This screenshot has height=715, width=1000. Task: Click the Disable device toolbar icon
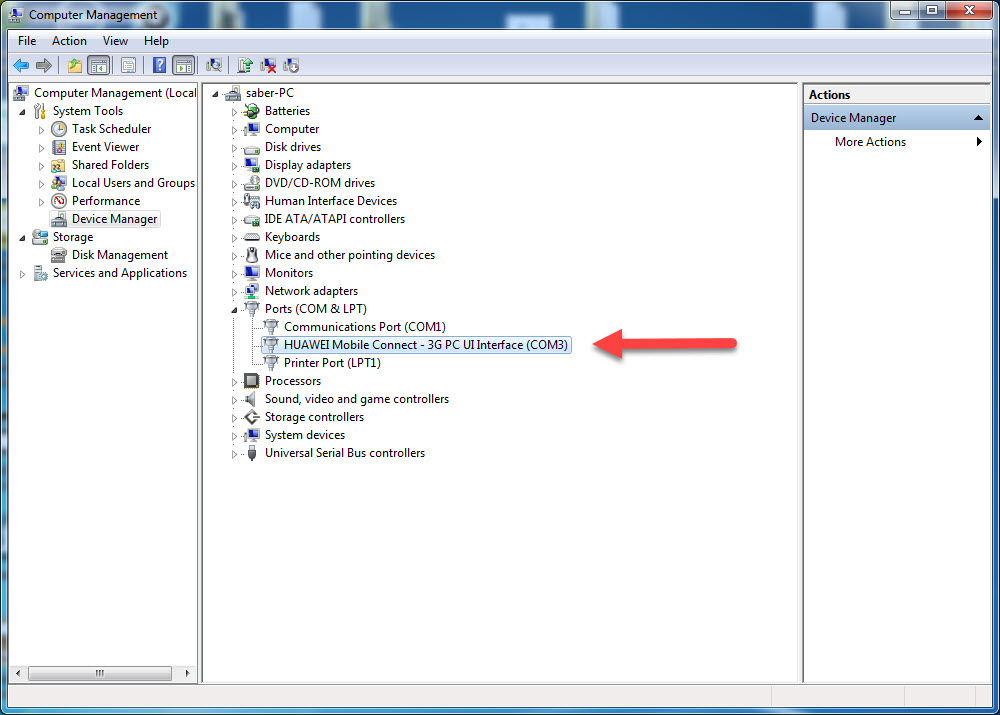point(291,65)
